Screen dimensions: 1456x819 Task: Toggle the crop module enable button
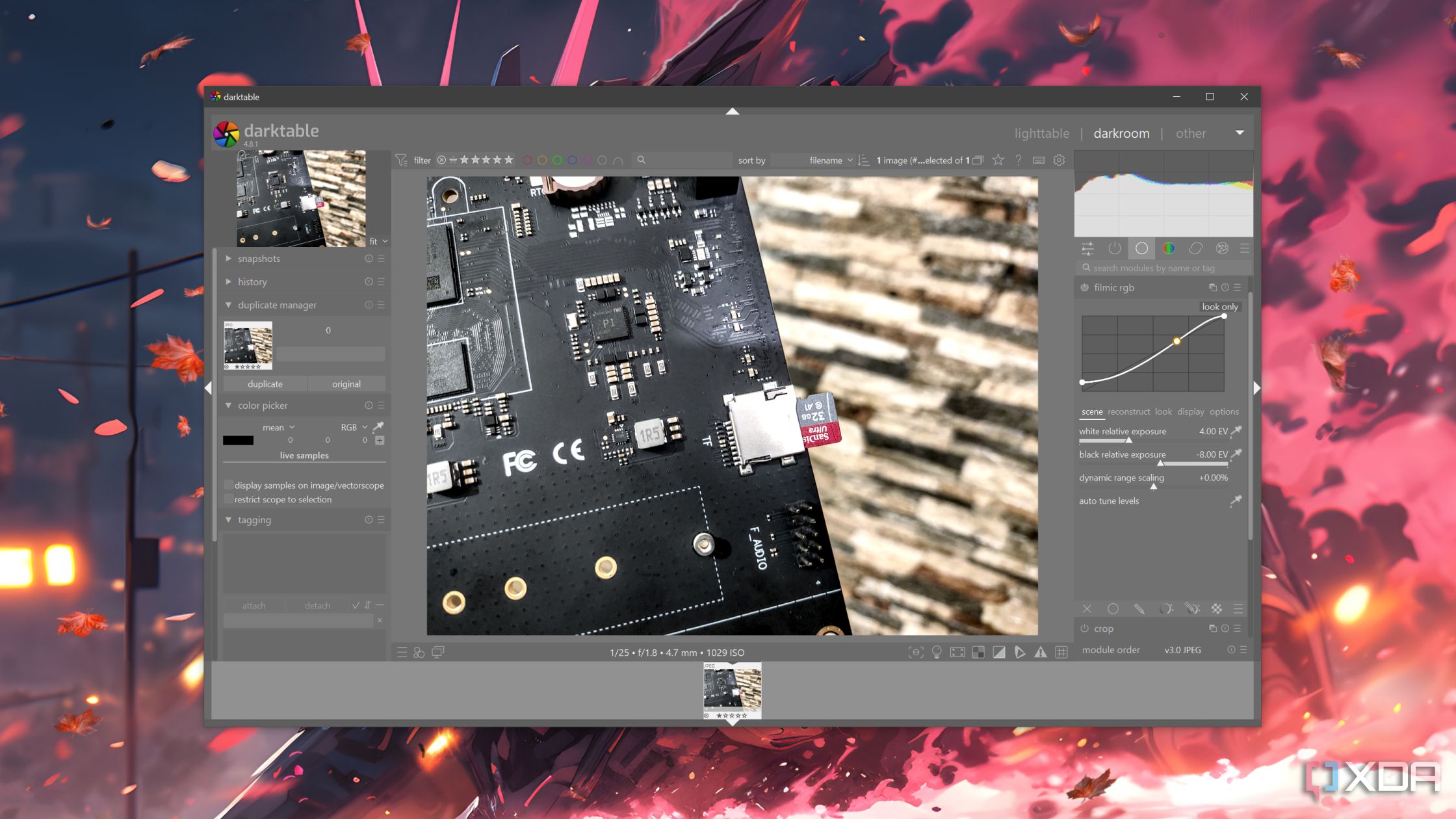click(1087, 628)
